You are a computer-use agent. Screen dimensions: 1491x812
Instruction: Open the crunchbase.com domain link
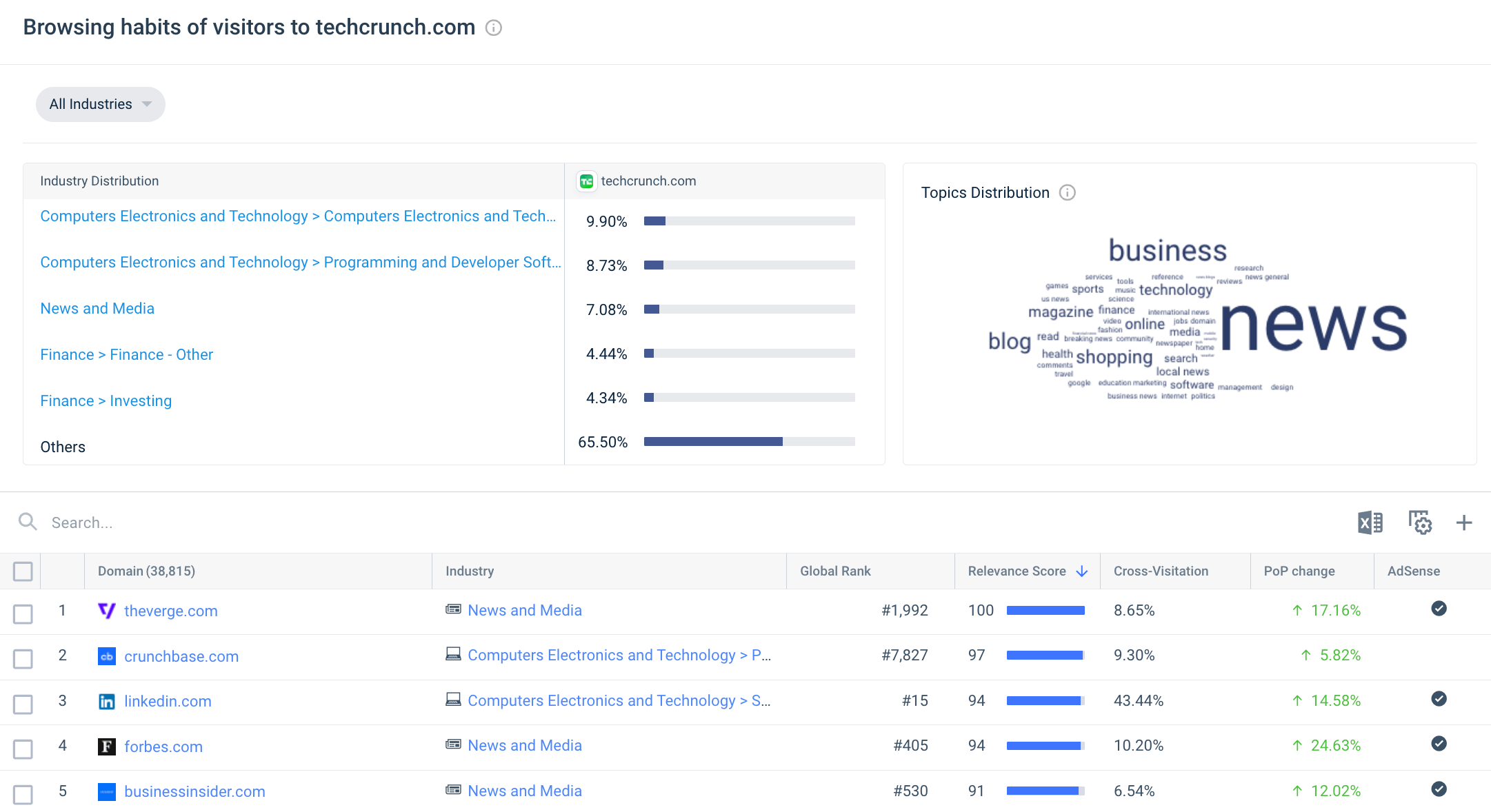pyautogui.click(x=181, y=656)
